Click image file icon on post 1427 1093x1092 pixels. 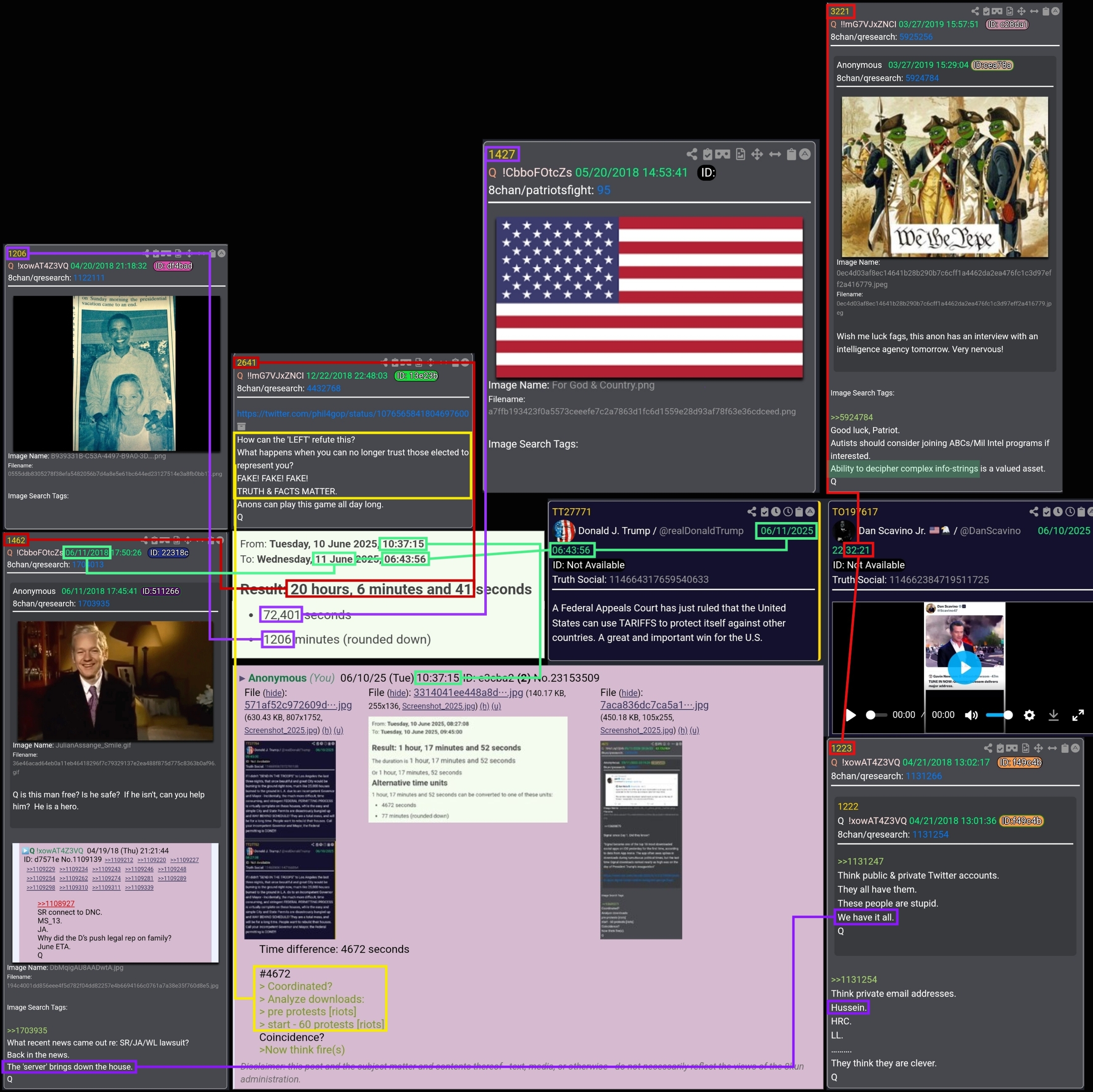click(741, 154)
